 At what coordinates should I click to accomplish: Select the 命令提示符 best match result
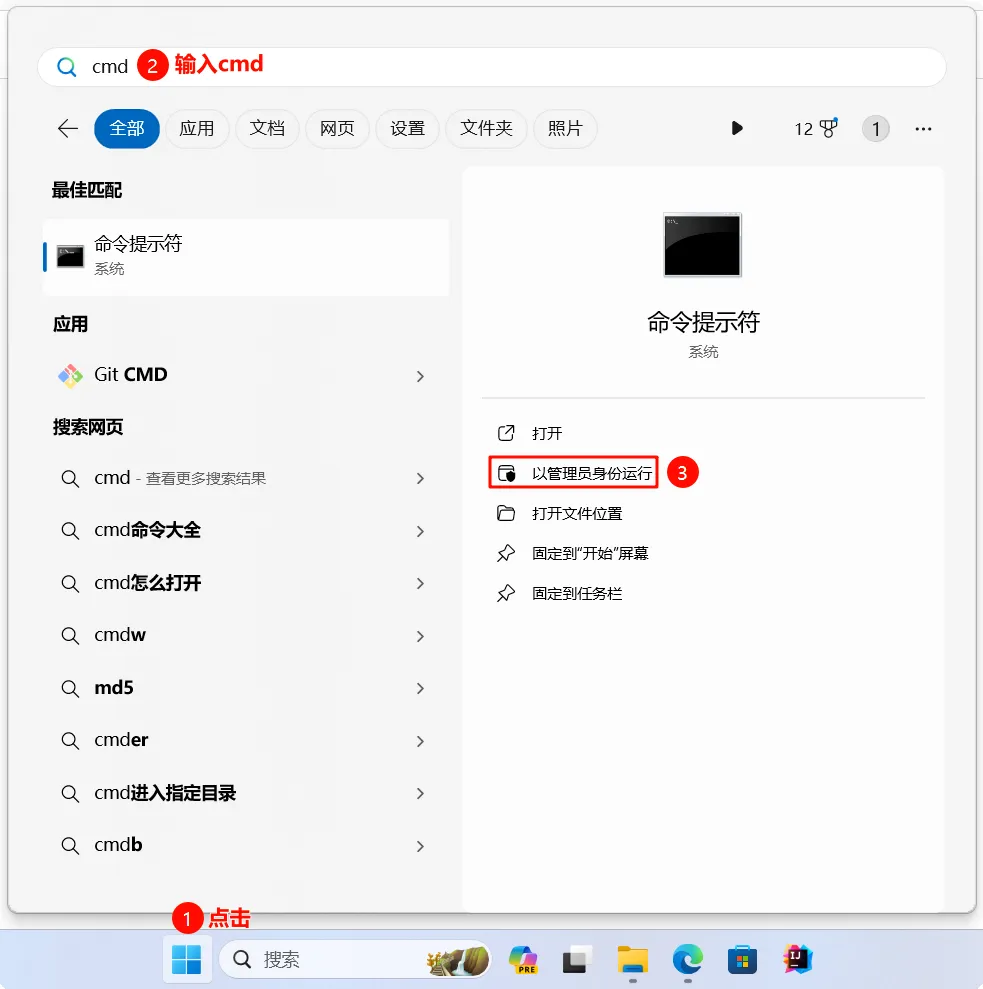[x=246, y=257]
